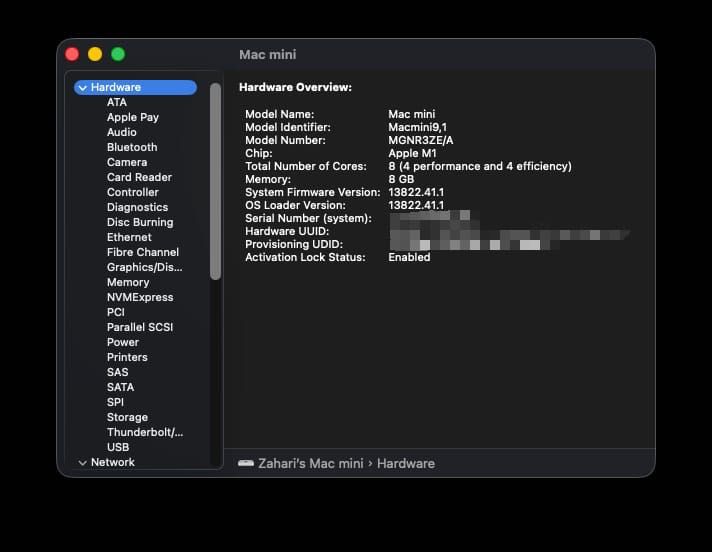712x552 pixels.
Task: Select SATA in the sidebar
Action: coord(120,387)
